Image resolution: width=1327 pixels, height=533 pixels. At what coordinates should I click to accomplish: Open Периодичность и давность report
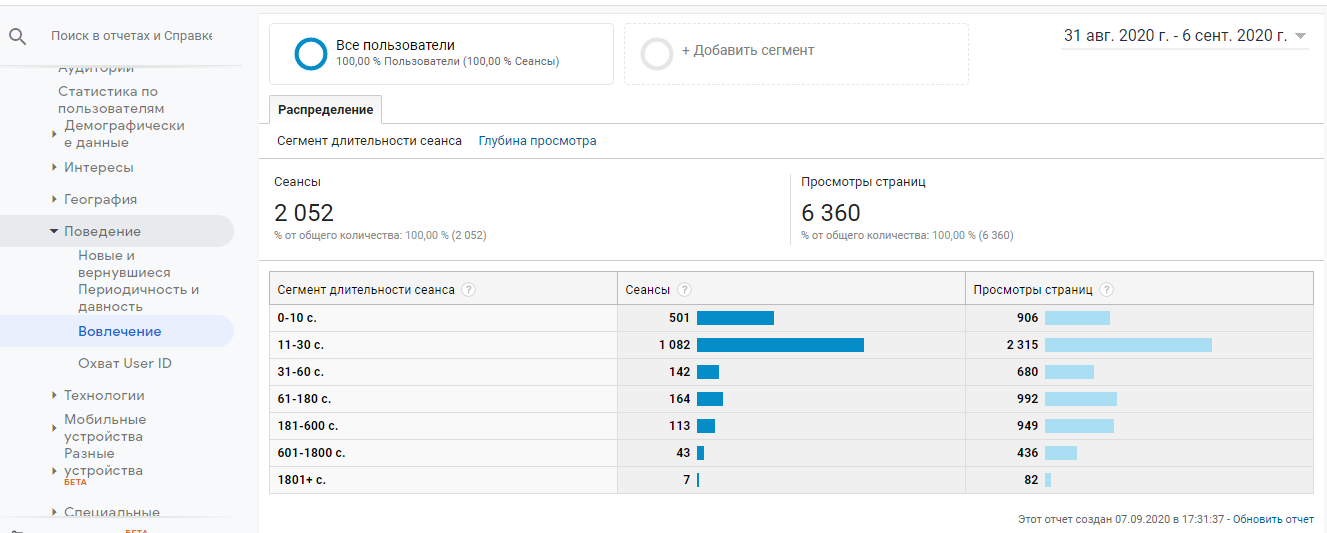139,298
